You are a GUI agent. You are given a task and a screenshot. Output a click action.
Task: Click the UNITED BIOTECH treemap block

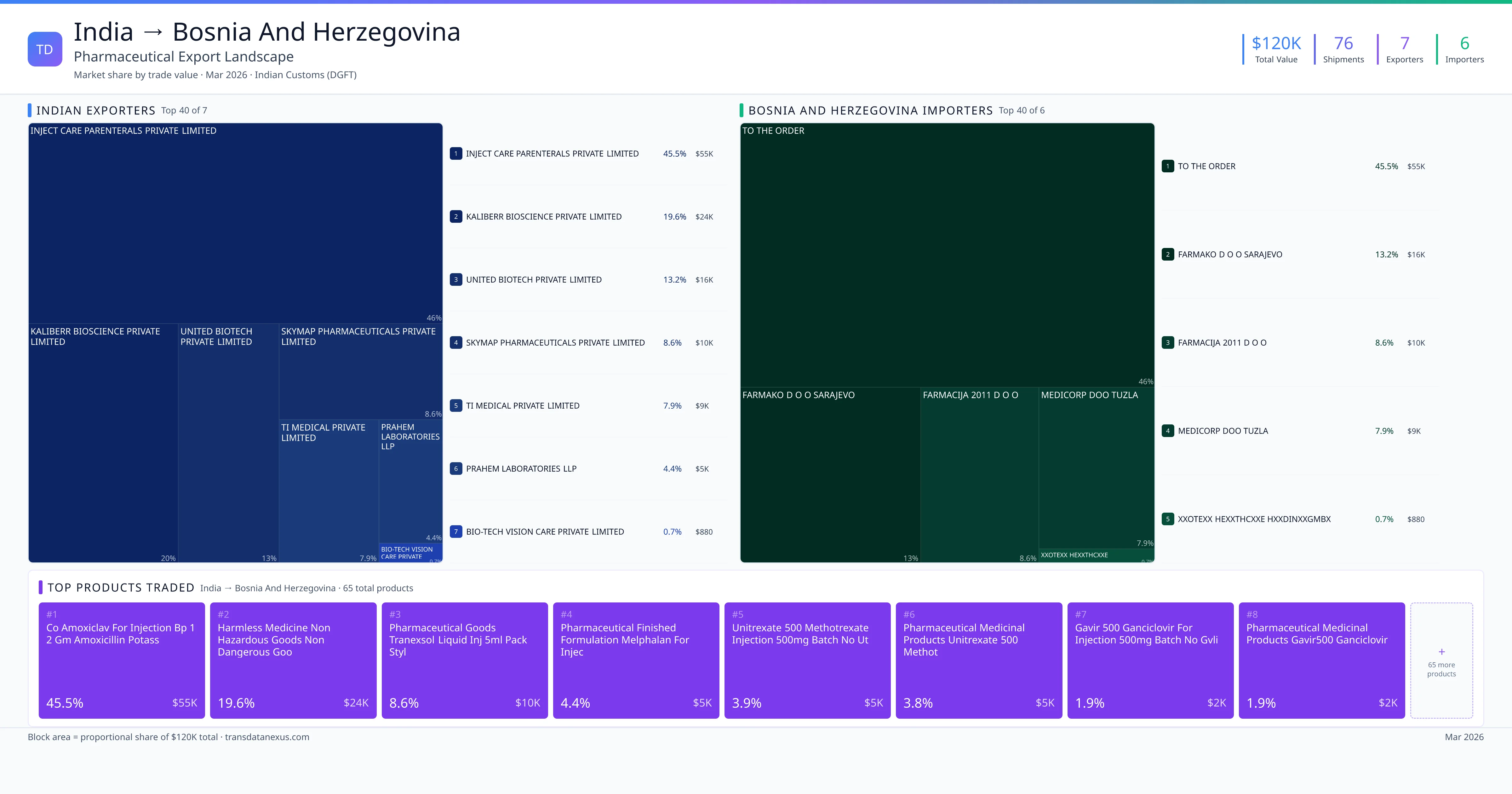[228, 440]
